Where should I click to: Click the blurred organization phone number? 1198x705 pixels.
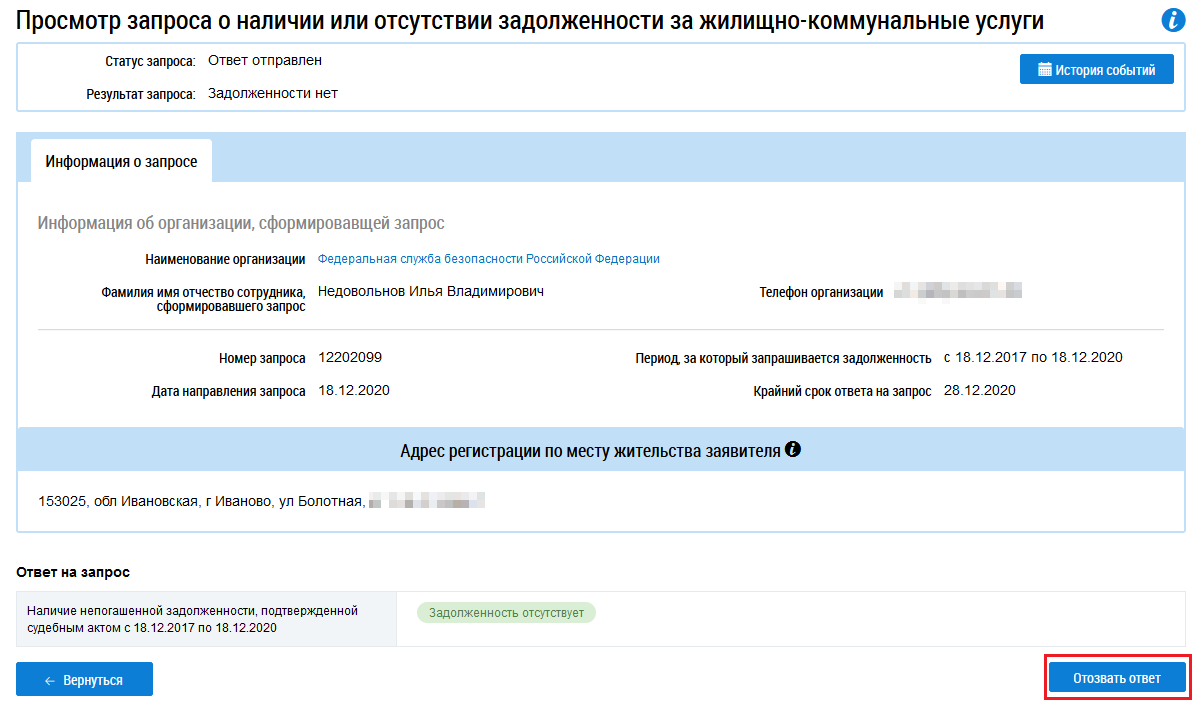click(957, 292)
